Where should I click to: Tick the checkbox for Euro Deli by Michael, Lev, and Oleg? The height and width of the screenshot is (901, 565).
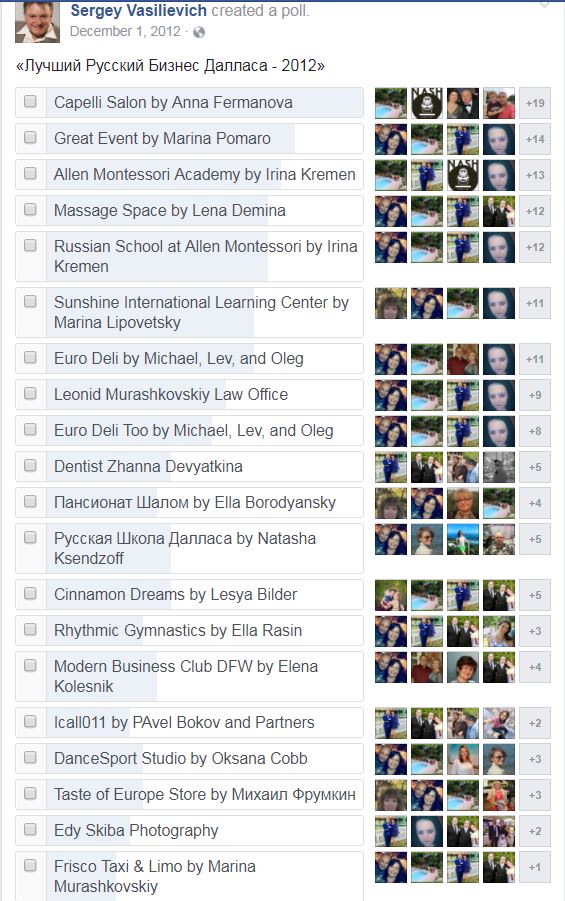pyautogui.click(x=30, y=357)
